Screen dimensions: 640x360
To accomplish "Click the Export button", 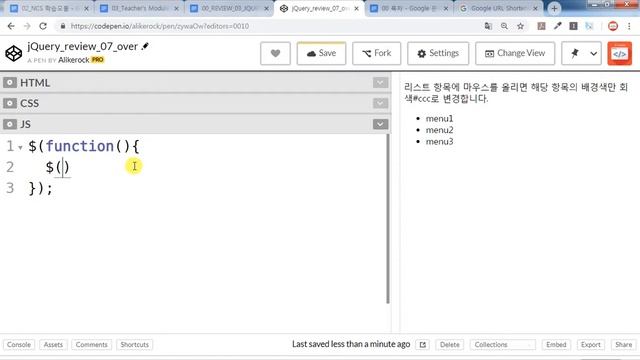I will 591,344.
